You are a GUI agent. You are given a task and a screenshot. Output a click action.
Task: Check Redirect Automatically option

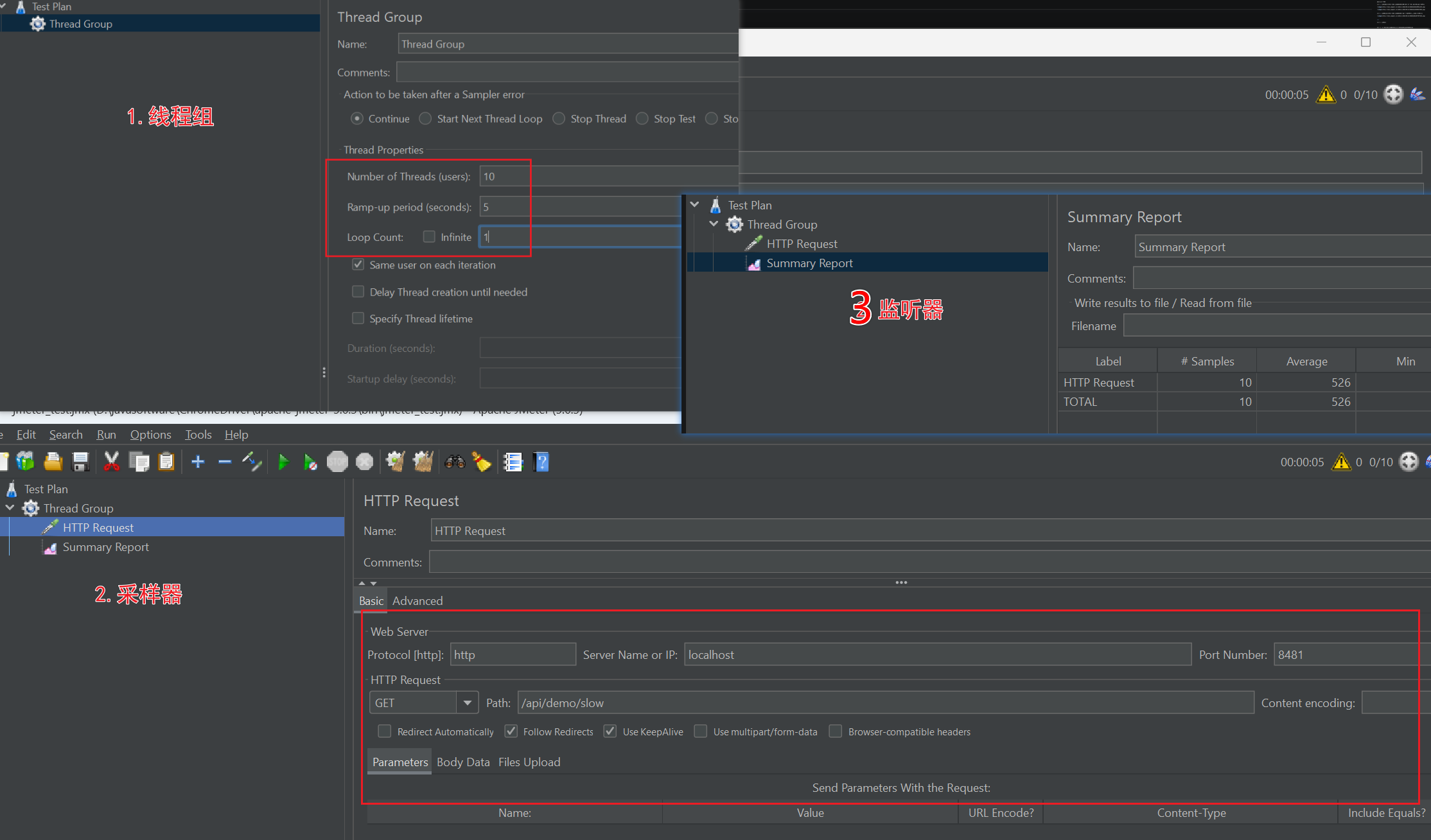coord(385,731)
